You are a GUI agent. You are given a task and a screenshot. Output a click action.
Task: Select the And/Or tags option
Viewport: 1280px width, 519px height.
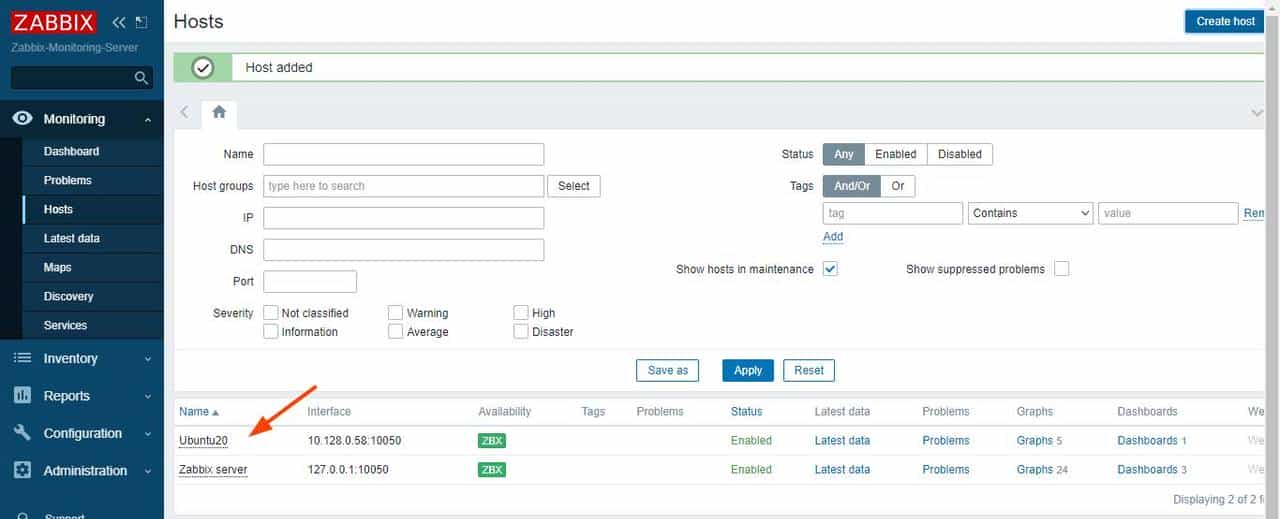coord(852,186)
